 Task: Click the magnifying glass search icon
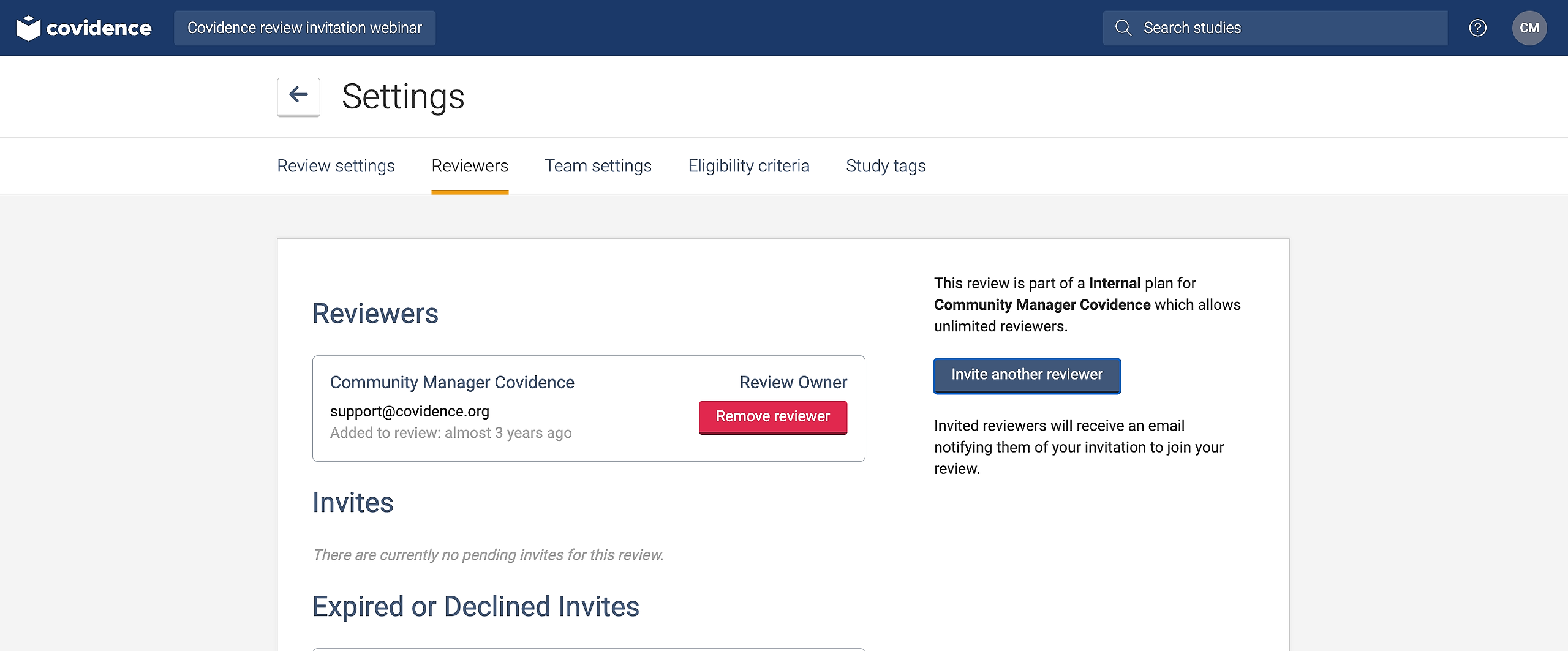click(x=1123, y=28)
